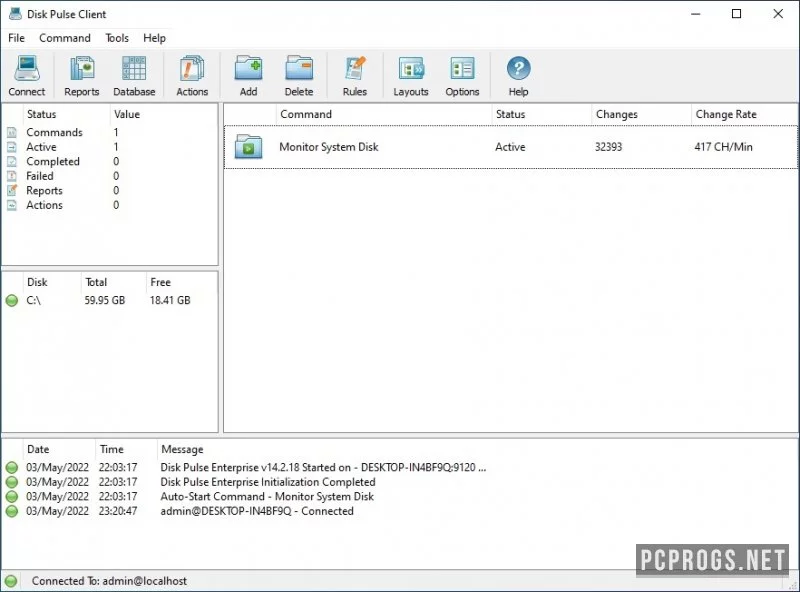The image size is (800, 592).
Task: Select the Monitor System Disk command text
Action: (x=329, y=147)
